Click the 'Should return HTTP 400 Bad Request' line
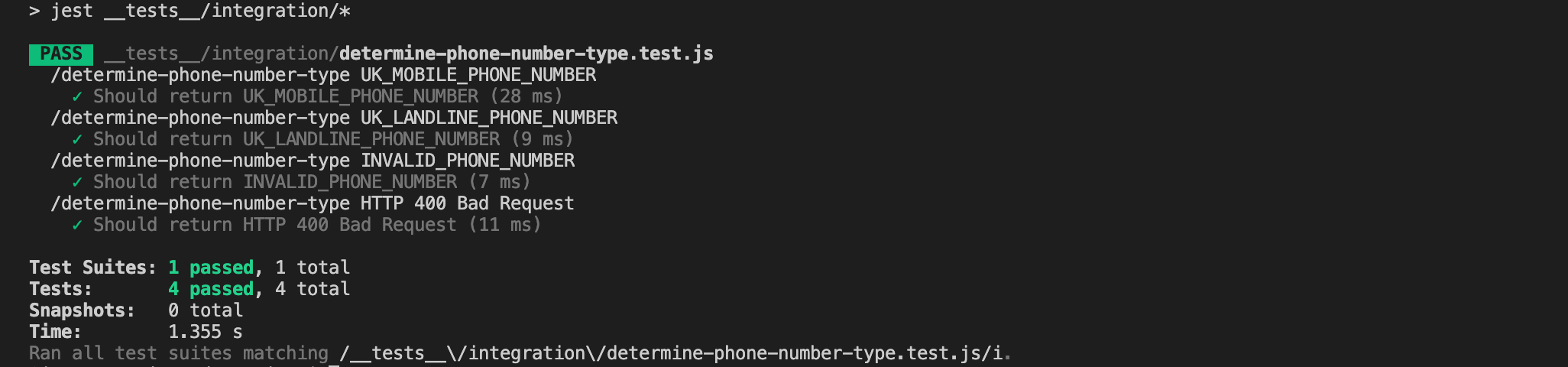Viewport: 1568px width, 367px height. [x=317, y=225]
